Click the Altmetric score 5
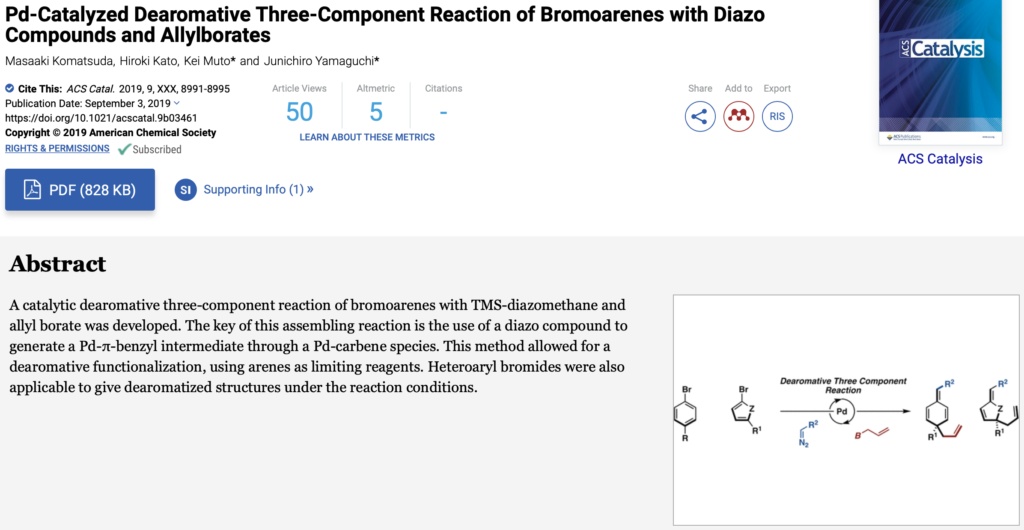The image size is (1024, 530). 376,111
